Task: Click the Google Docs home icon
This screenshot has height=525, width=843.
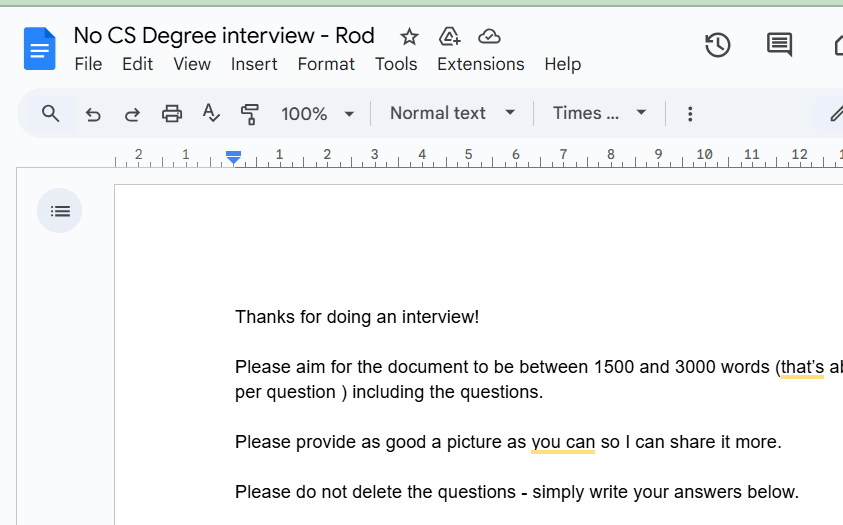Action: (40, 49)
